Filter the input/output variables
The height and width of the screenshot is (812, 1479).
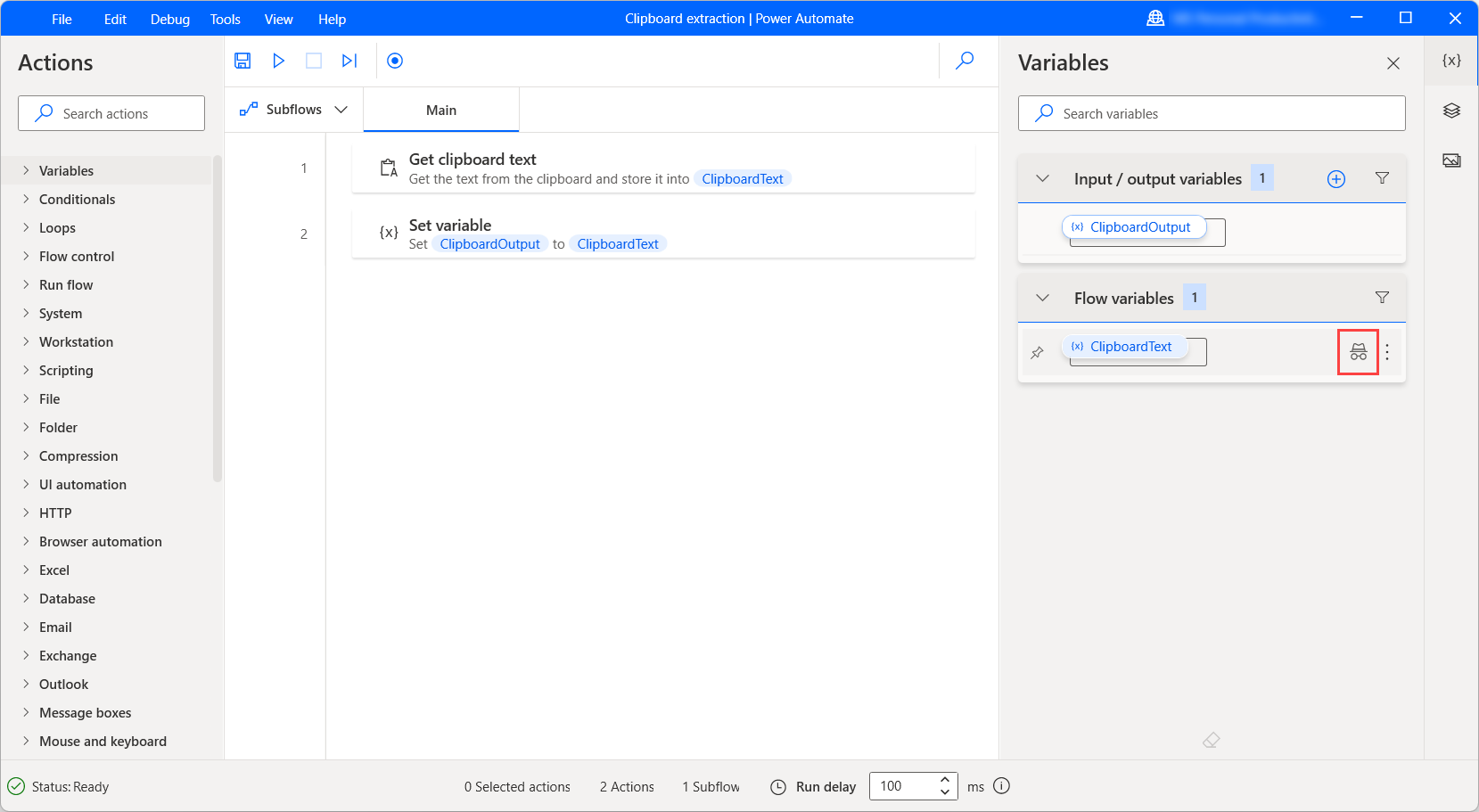pyautogui.click(x=1382, y=178)
